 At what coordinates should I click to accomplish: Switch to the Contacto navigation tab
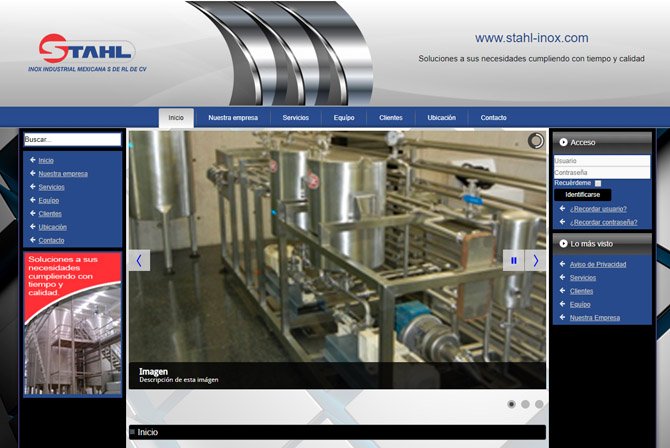pos(493,118)
